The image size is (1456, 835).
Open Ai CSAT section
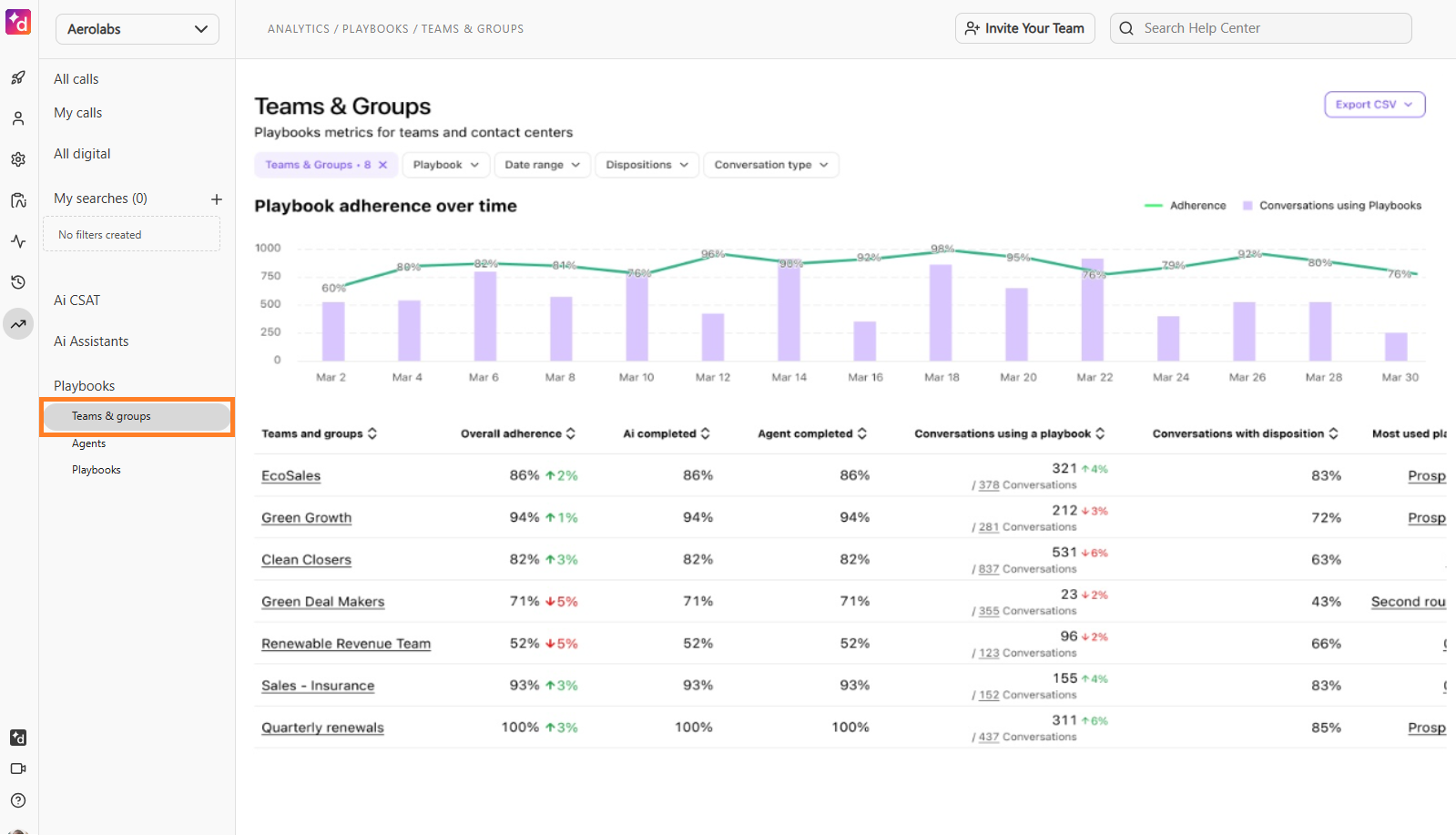pos(77,300)
